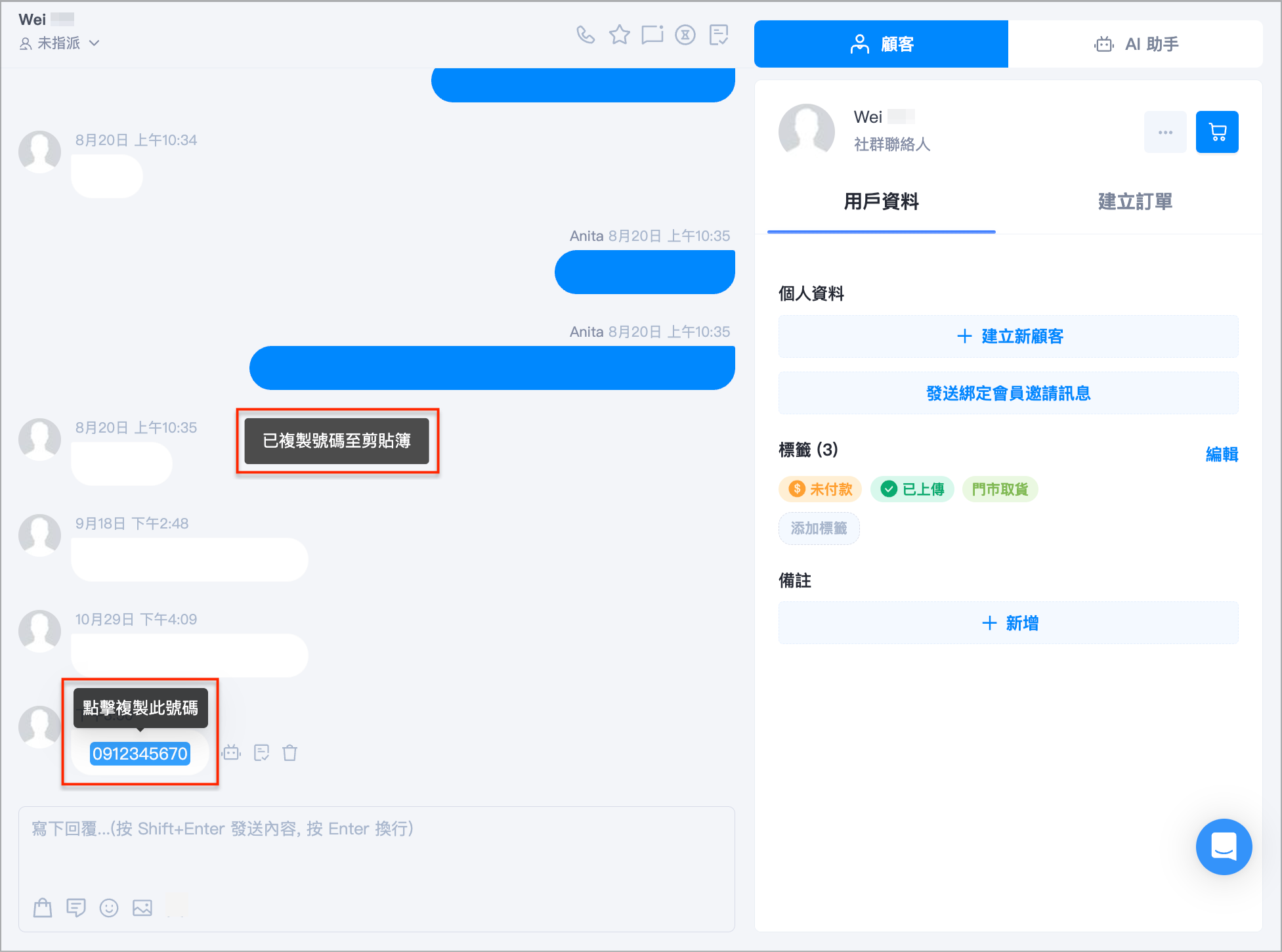Click the sender avatar for 10月29日 下午4:09 message
Image resolution: width=1282 pixels, height=952 pixels.
pos(39,631)
